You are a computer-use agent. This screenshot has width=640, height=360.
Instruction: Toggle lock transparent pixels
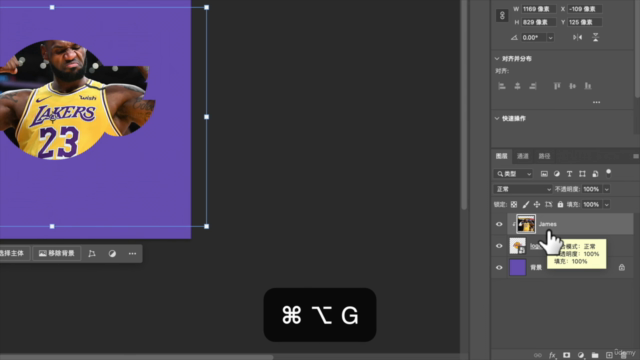[514, 204]
